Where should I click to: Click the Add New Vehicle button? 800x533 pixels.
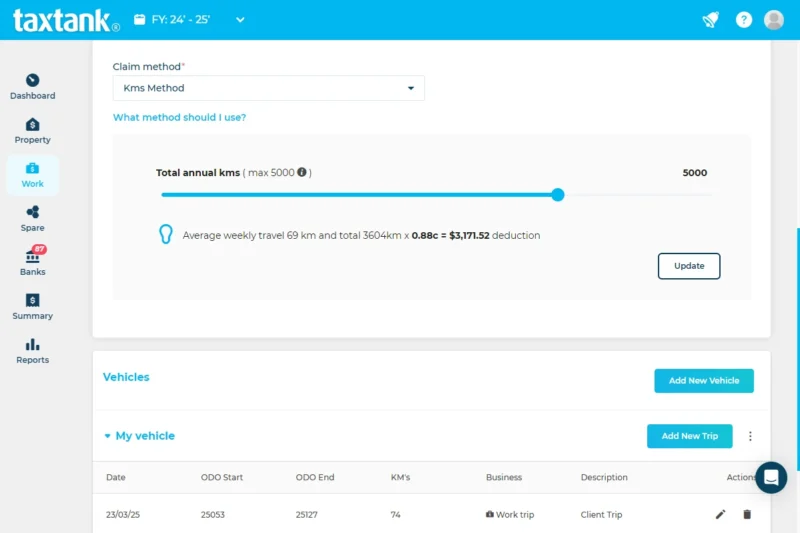[703, 381]
